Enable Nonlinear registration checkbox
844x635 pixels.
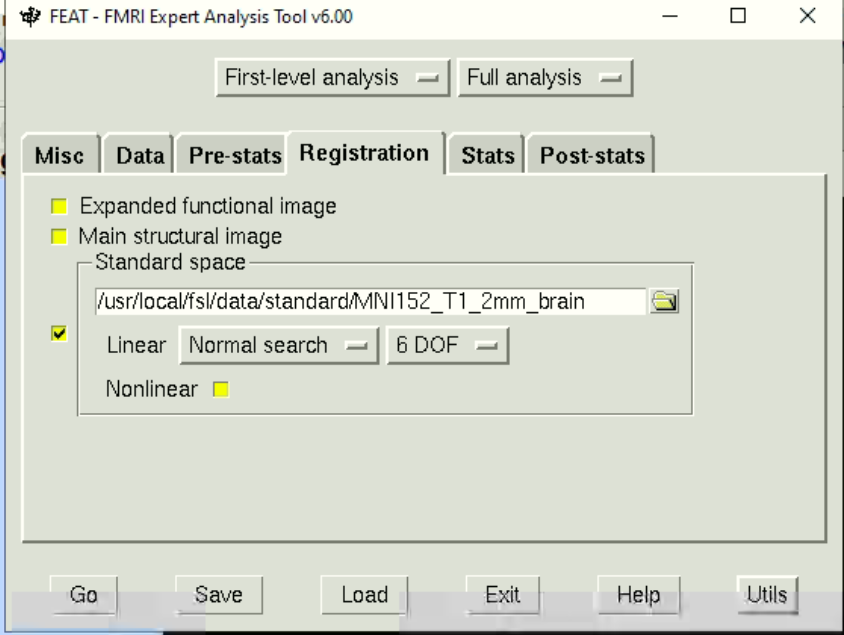coord(221,389)
